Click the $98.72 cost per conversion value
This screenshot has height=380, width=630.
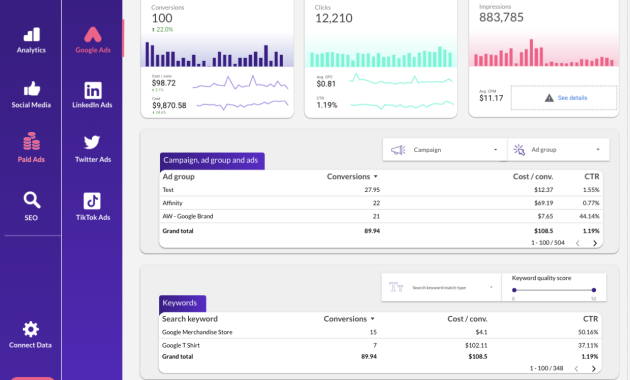click(x=164, y=83)
